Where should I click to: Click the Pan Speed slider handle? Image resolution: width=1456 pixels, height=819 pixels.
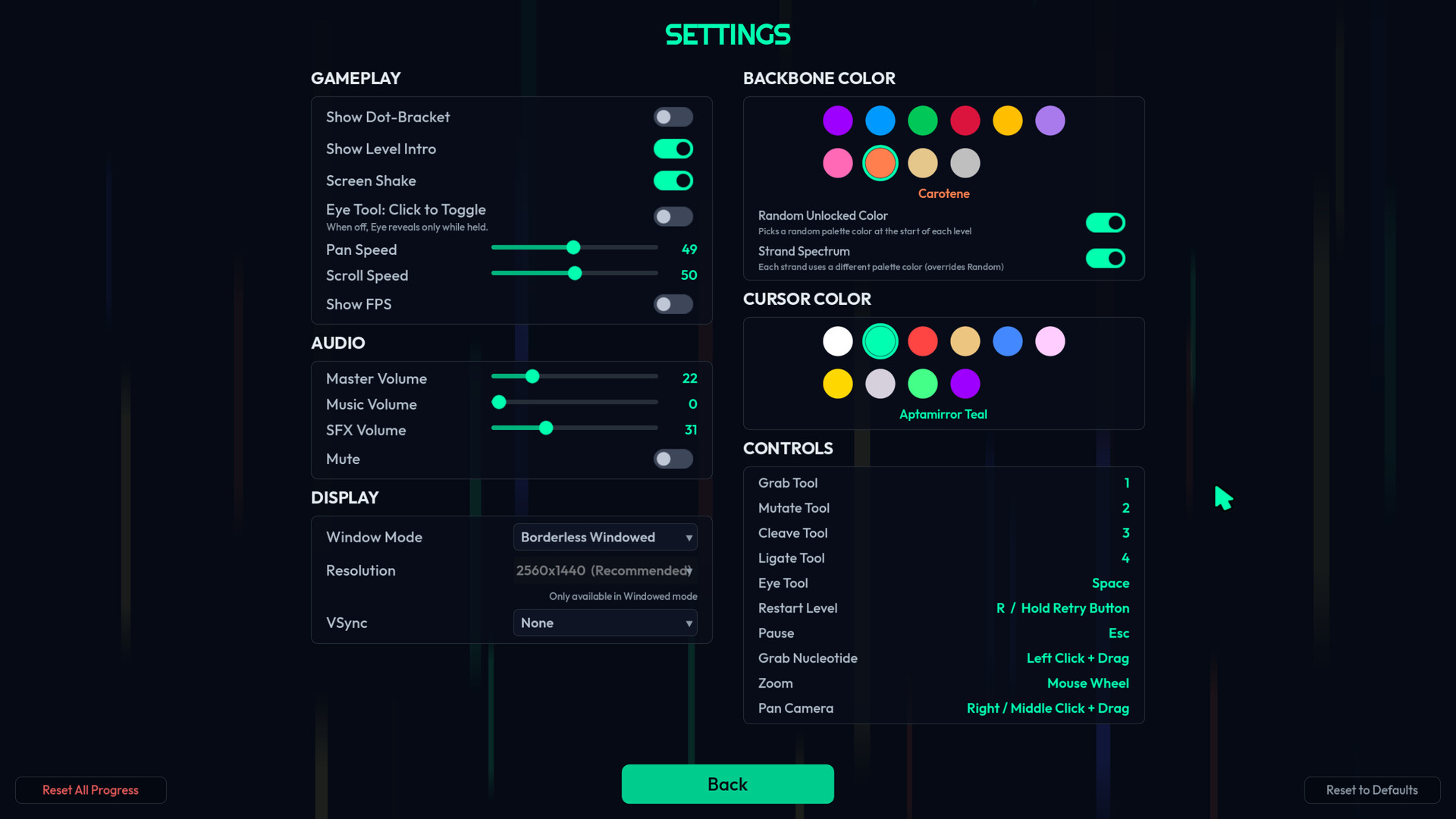coord(573,247)
